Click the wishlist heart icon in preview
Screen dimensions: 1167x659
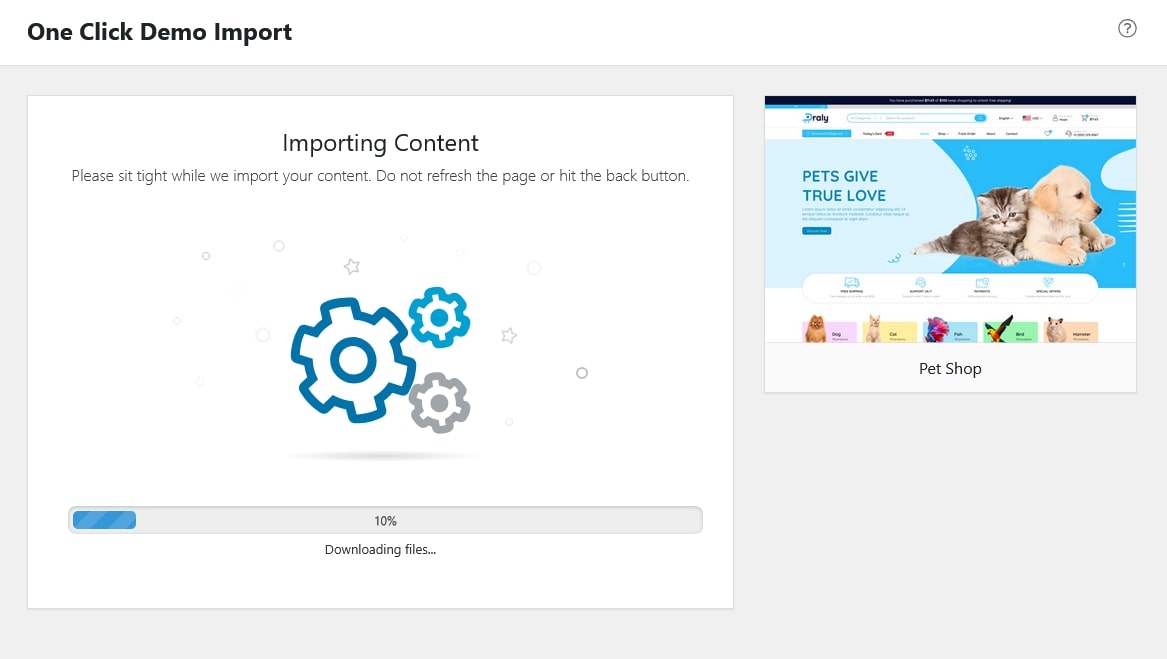click(x=1048, y=133)
